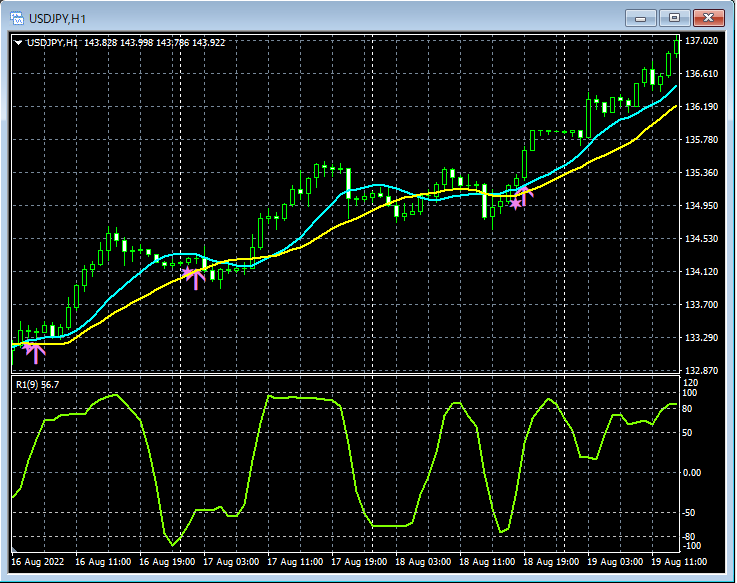Click the 137.020 price scale label
The image size is (737, 583).
tap(702, 41)
